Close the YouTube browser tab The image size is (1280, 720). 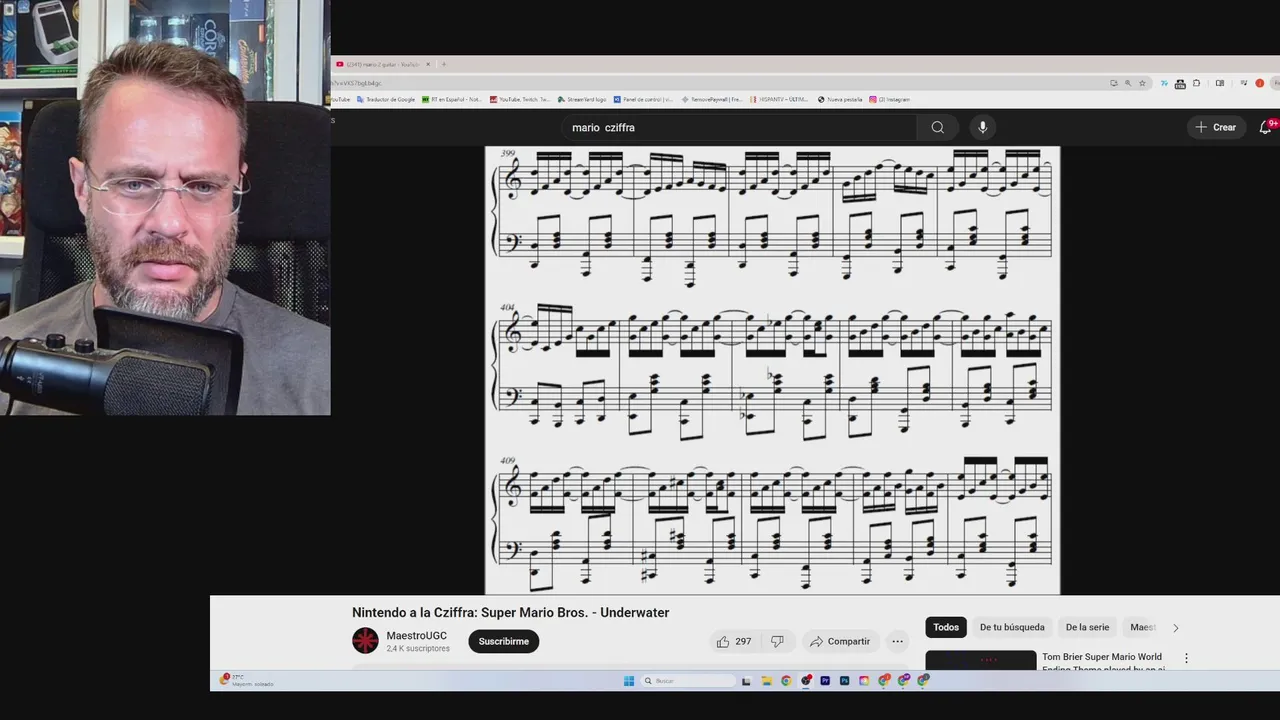428,64
